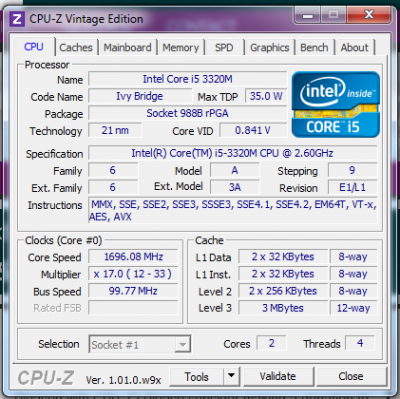This screenshot has width=400, height=399.
Task: Click the Name field Intel Core i5 3320M
Action: (x=187, y=79)
